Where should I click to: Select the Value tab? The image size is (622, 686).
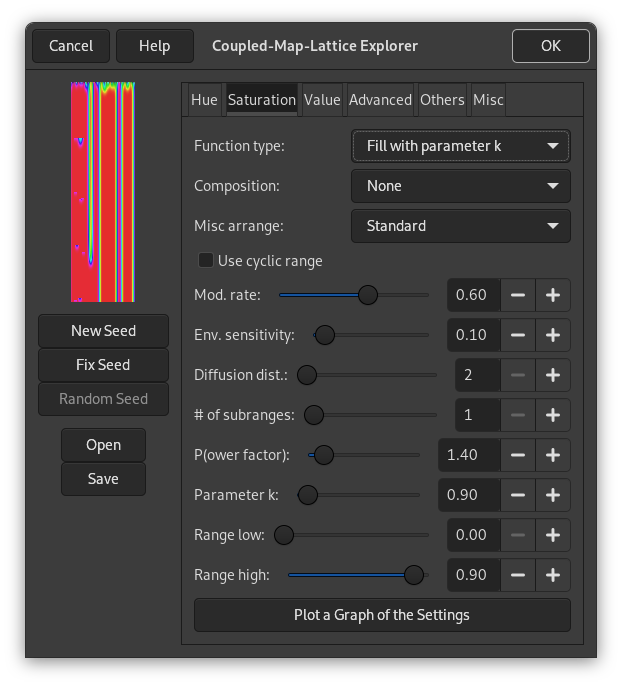[x=322, y=100]
